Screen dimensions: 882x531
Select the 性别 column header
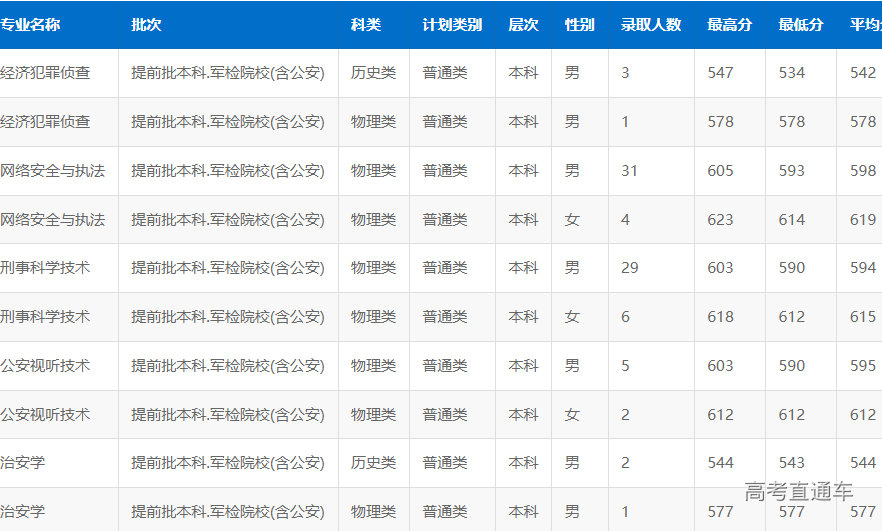tap(580, 25)
